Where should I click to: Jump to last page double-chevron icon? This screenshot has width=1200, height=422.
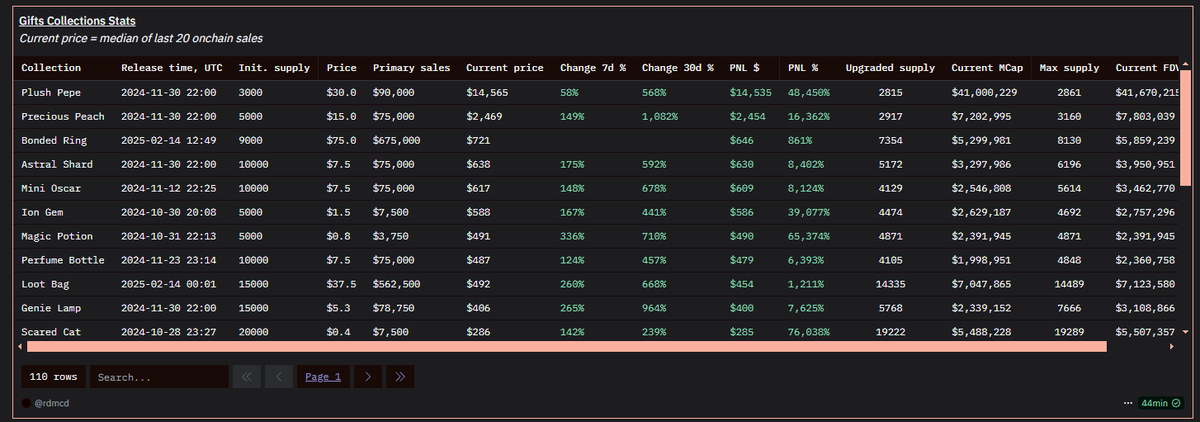400,377
